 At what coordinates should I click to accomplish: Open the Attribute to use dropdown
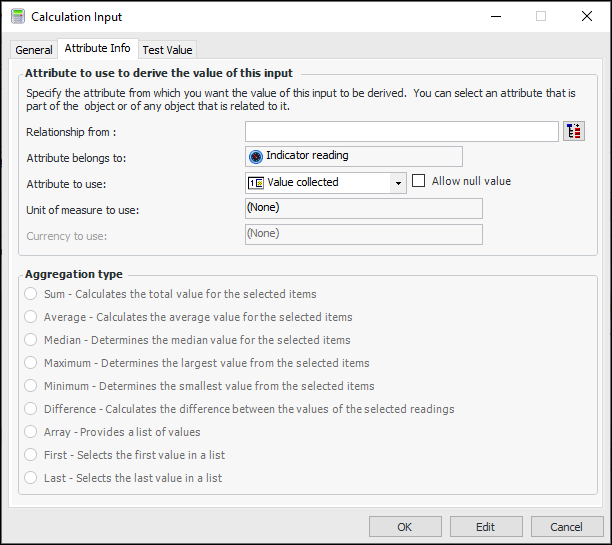(399, 183)
